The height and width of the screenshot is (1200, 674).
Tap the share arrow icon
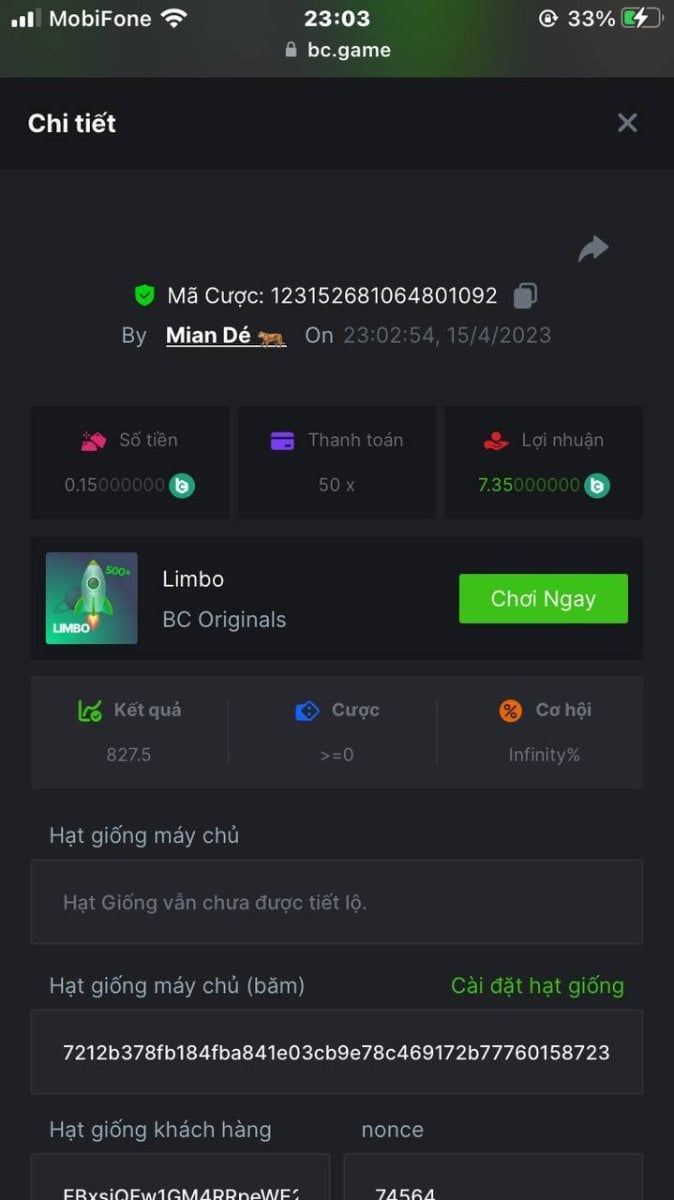pyautogui.click(x=593, y=248)
